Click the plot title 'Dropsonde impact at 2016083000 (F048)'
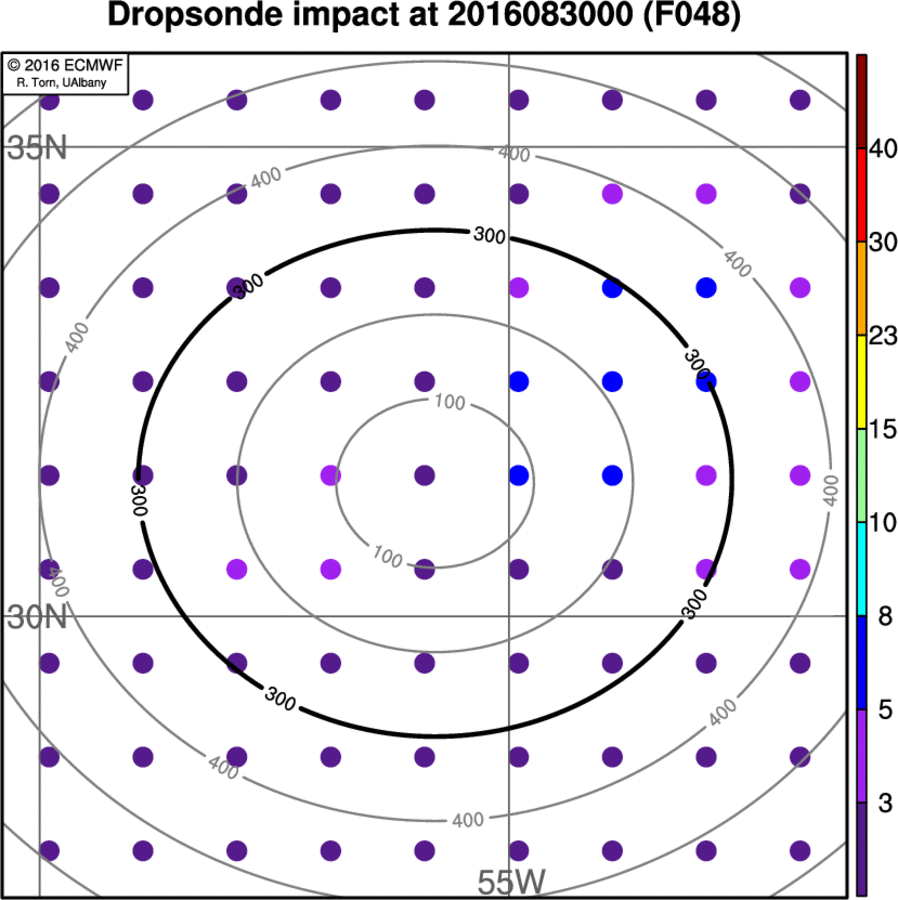 coord(424,15)
